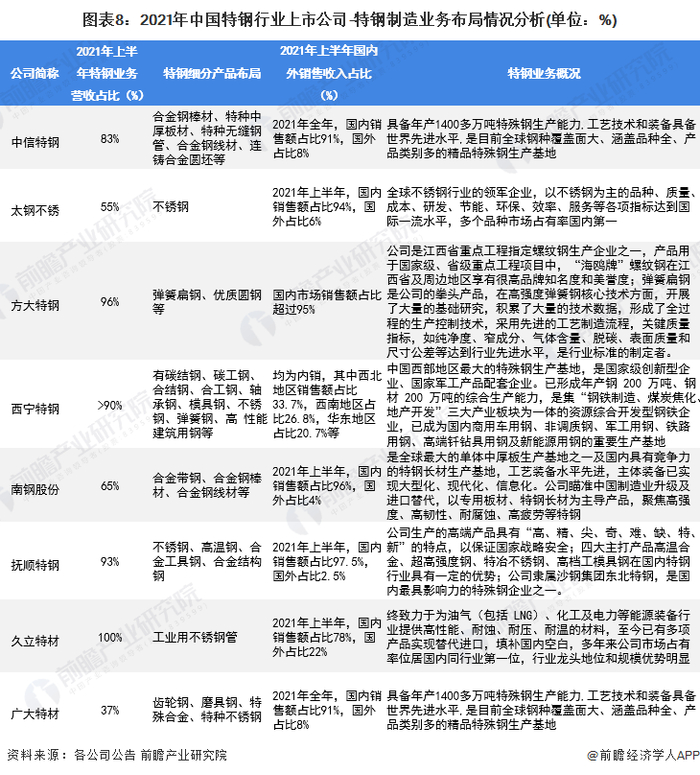Click the 2021年上半年国内外销售收入占比 header

click(x=329, y=73)
